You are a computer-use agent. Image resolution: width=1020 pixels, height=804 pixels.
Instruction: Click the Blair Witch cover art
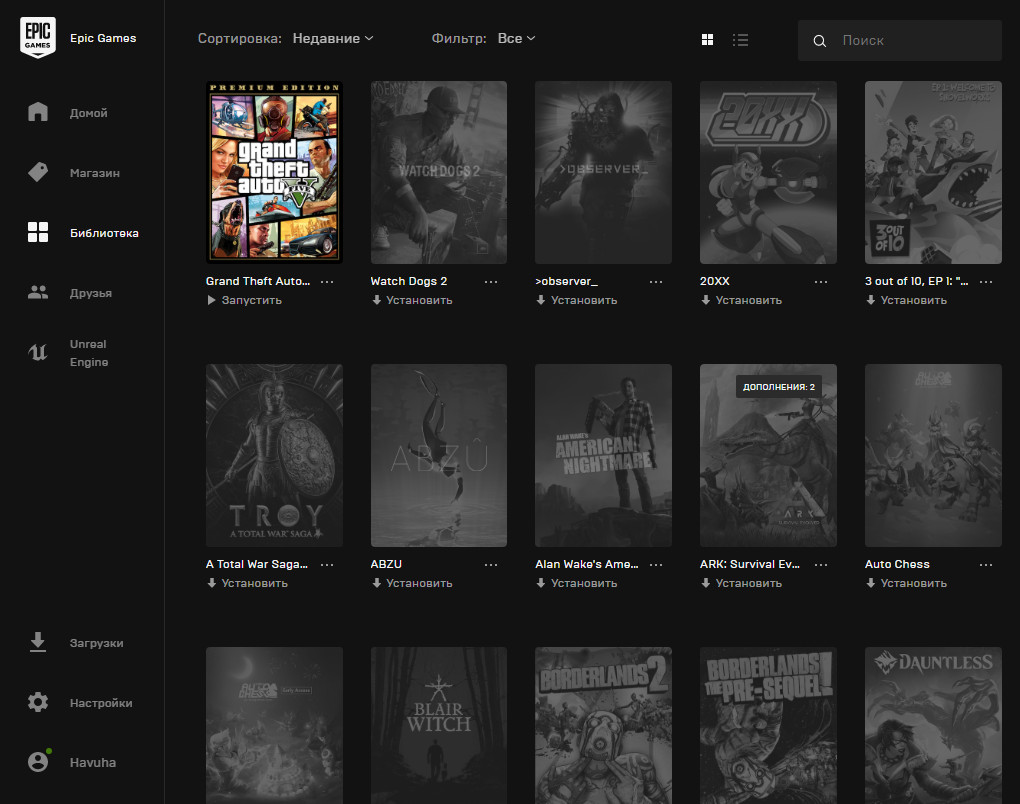[x=438, y=725]
